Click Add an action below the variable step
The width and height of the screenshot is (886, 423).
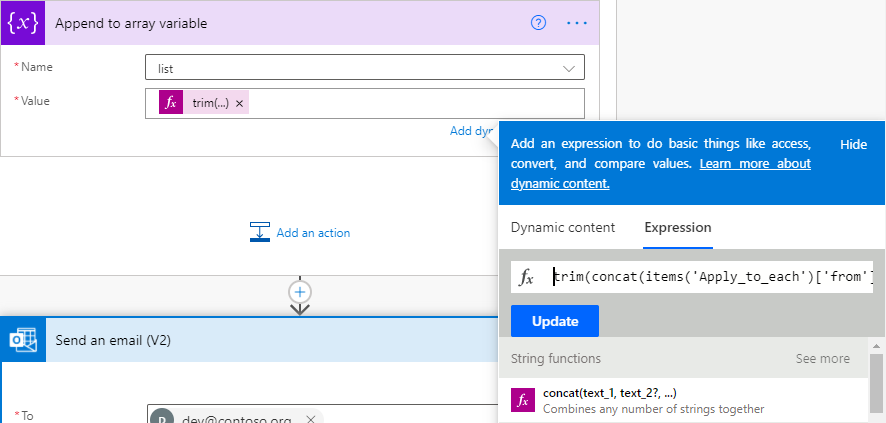tap(300, 233)
